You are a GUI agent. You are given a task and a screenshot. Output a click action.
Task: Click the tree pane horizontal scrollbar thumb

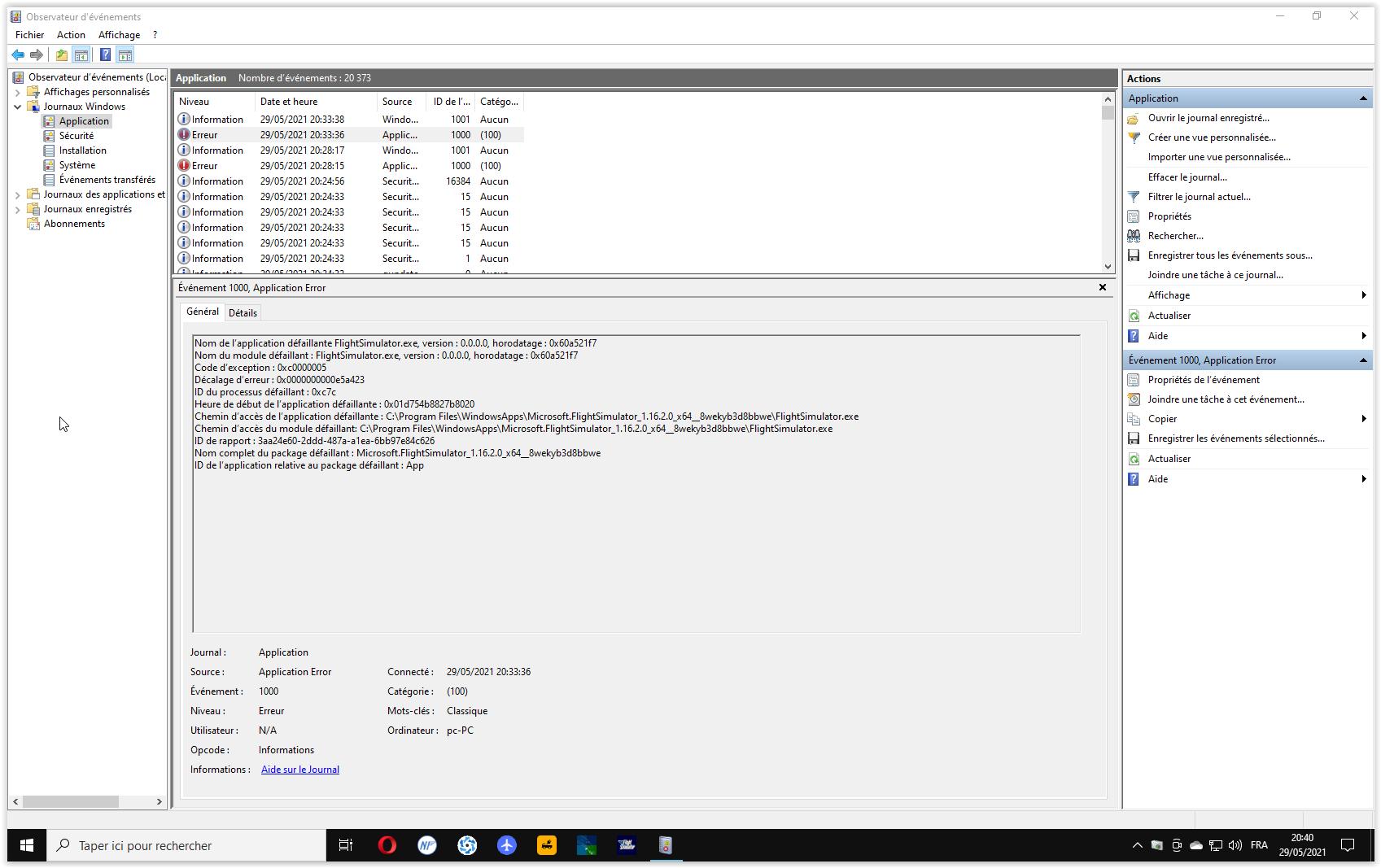[70, 802]
